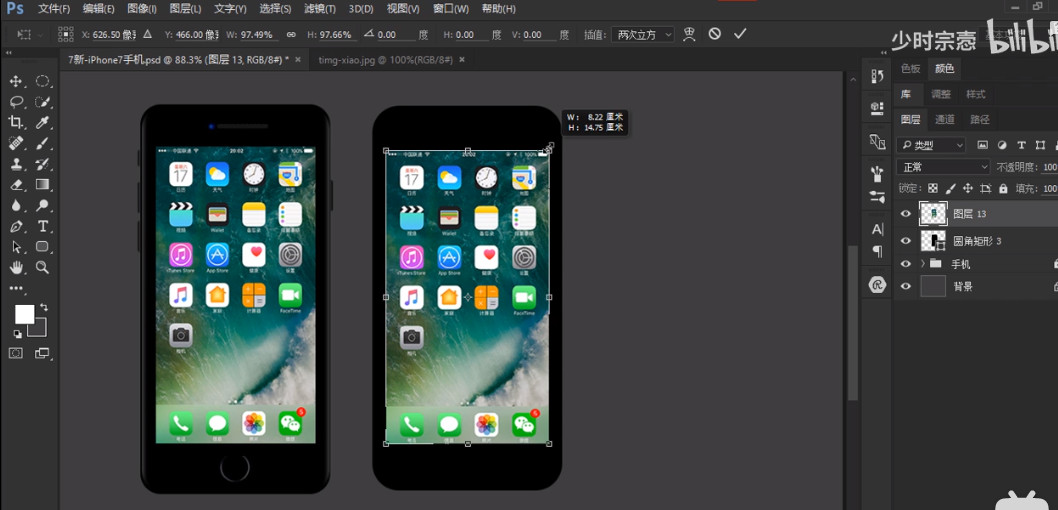Select the Zoom tool
This screenshot has height=510, width=1058.
click(x=43, y=267)
